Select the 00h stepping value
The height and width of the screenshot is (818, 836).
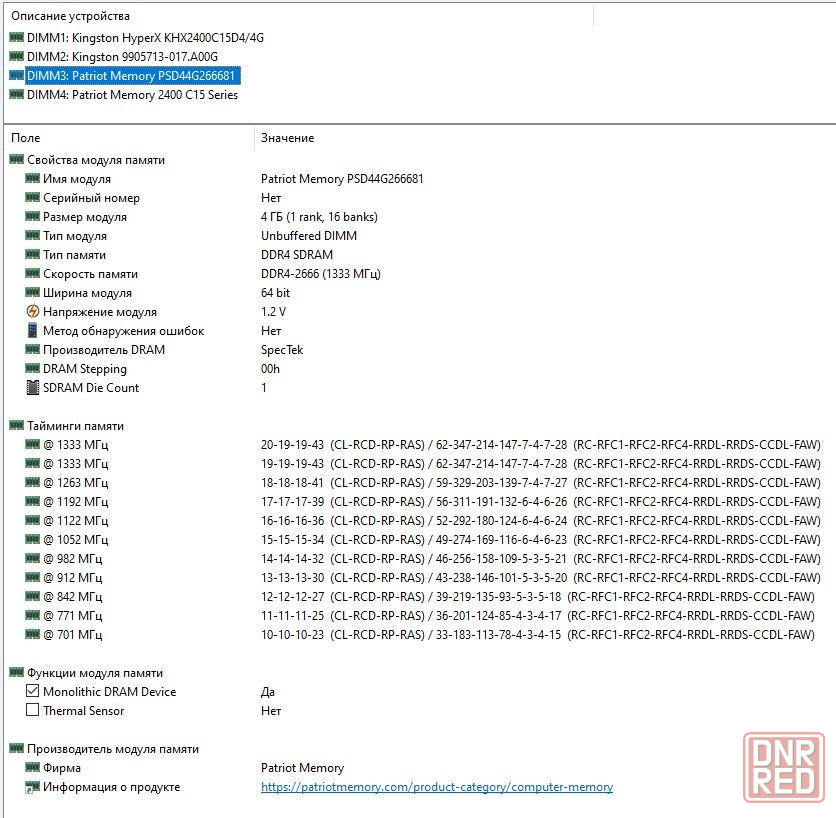[270, 369]
